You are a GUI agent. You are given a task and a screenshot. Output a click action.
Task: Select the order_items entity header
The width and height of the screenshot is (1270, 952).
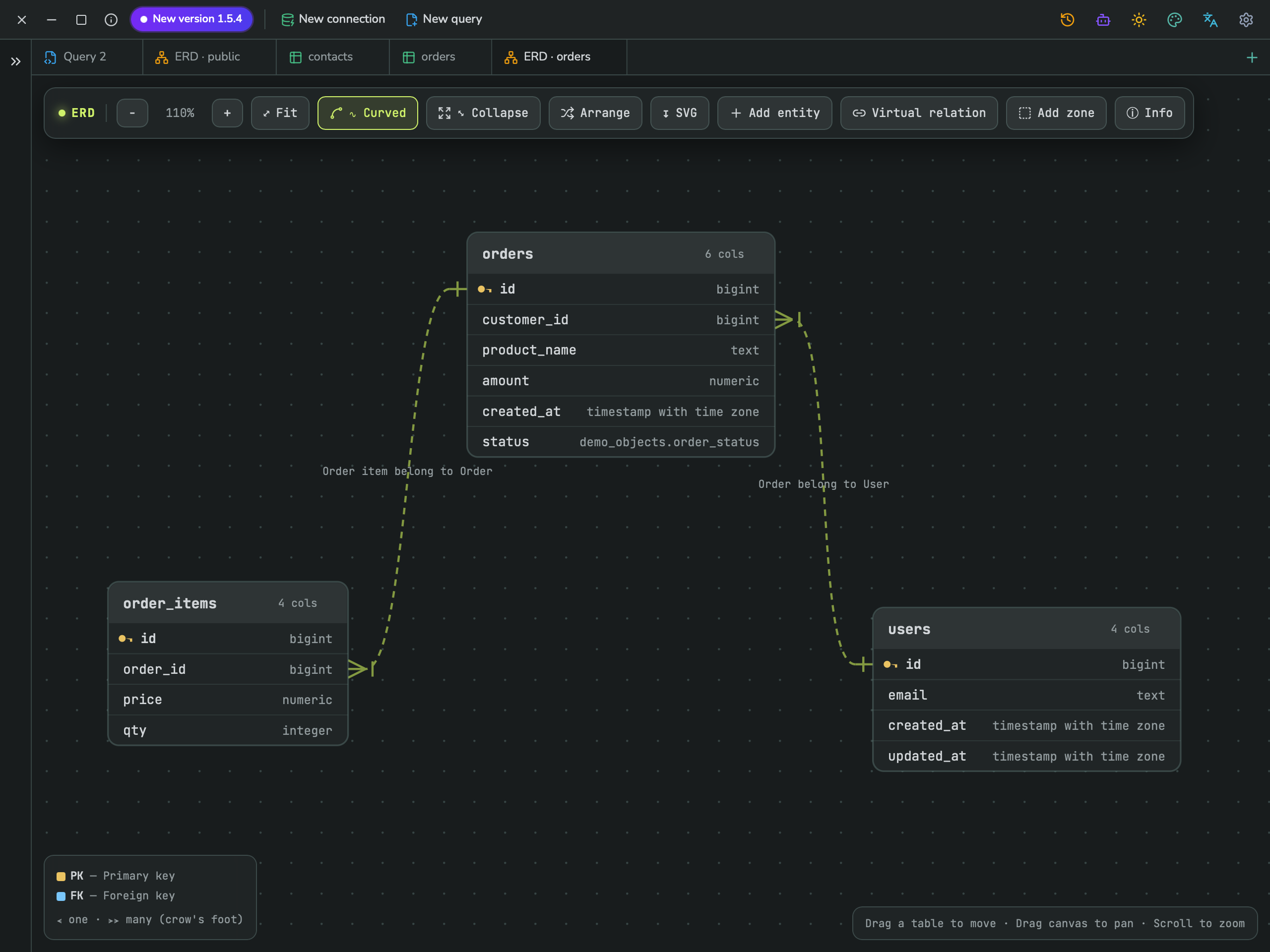[228, 603]
